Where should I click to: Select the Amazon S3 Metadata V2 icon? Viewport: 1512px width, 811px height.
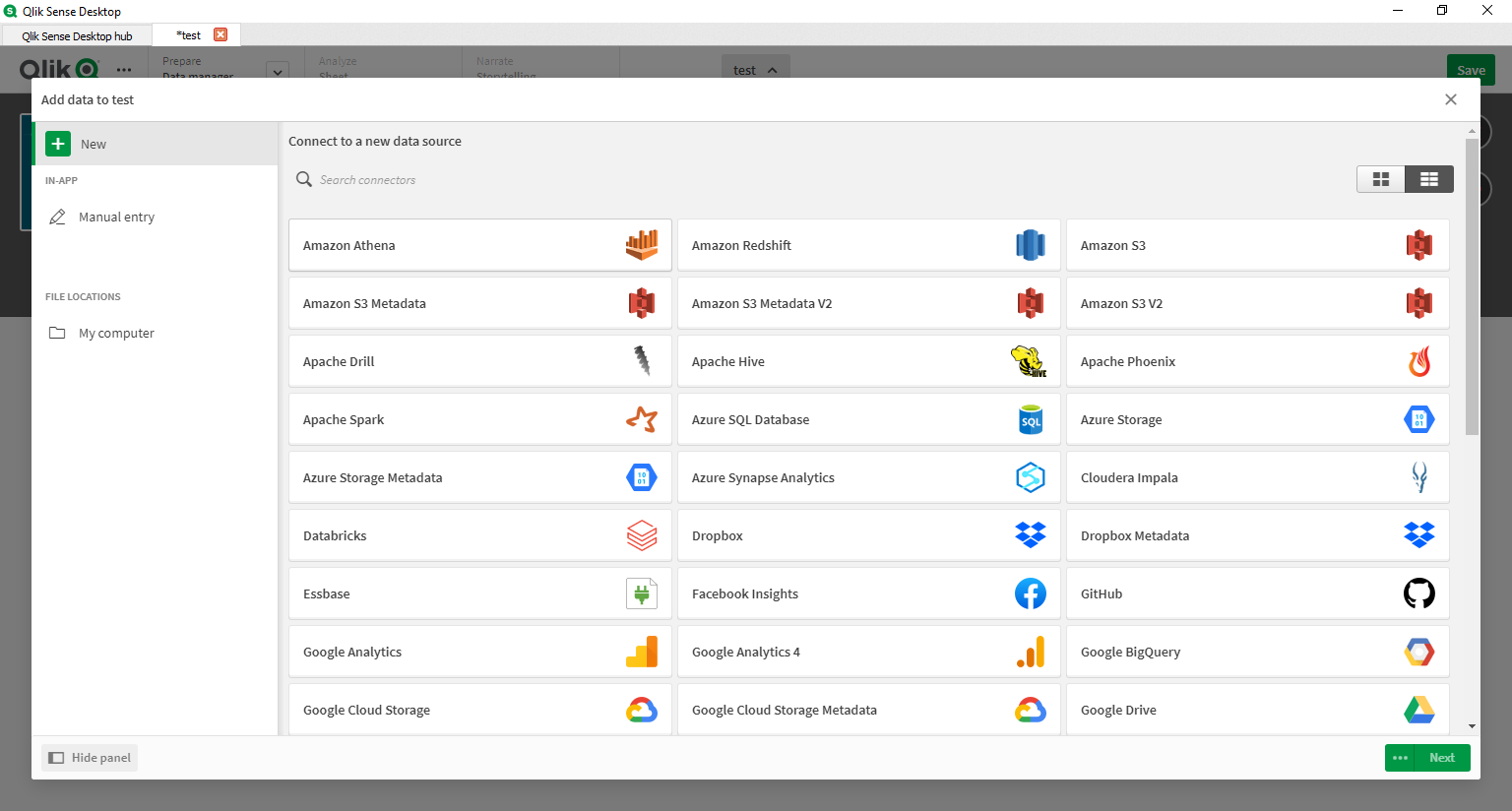tap(1031, 303)
